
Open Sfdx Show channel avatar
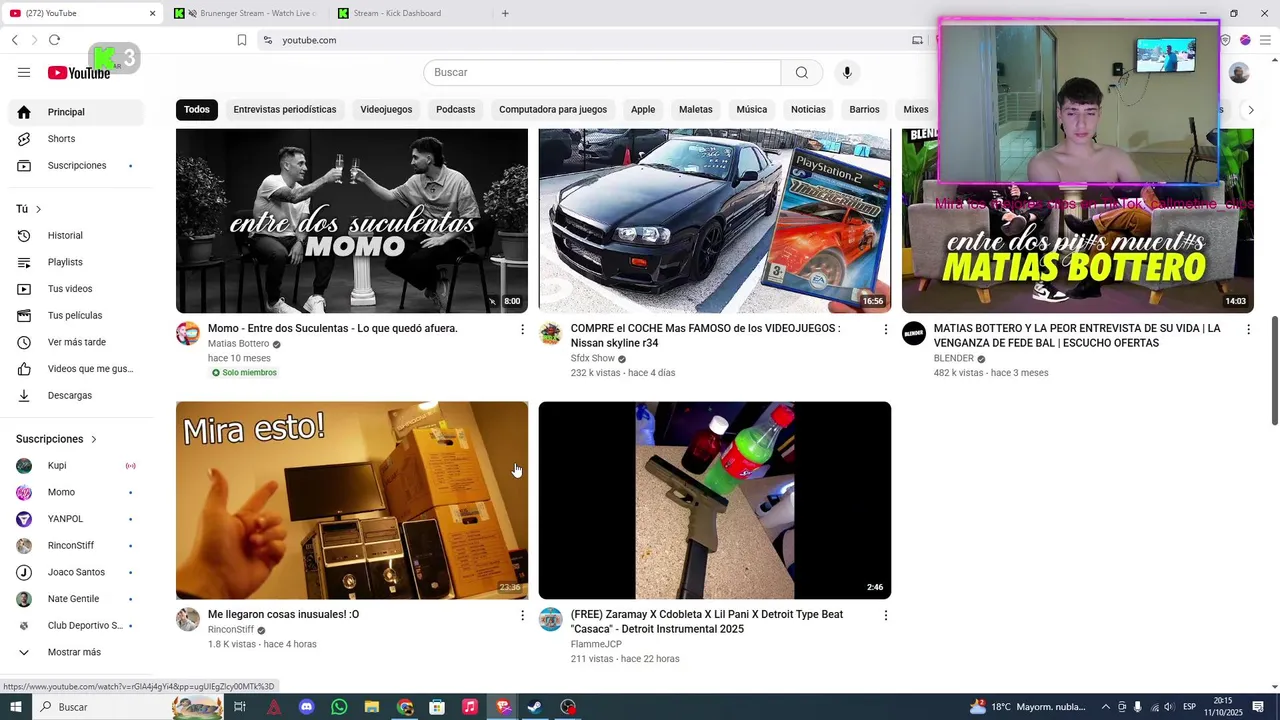tap(551, 333)
